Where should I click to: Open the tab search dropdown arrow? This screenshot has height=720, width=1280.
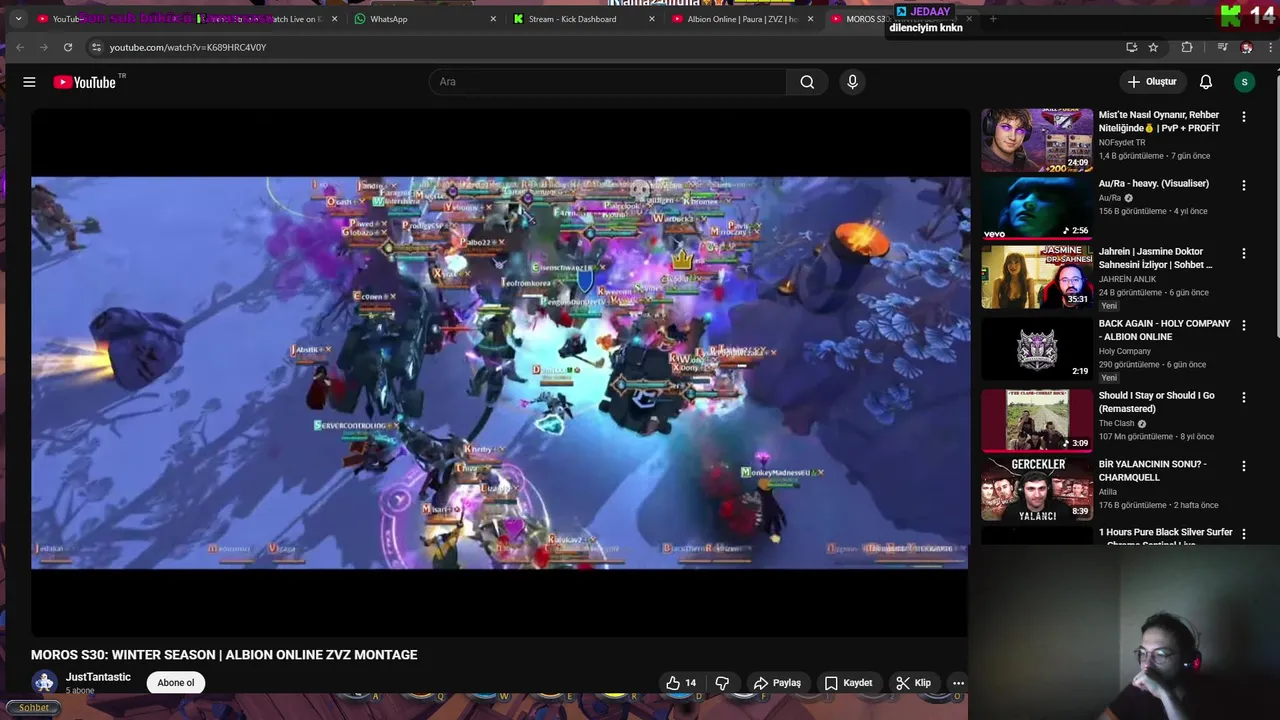point(18,19)
